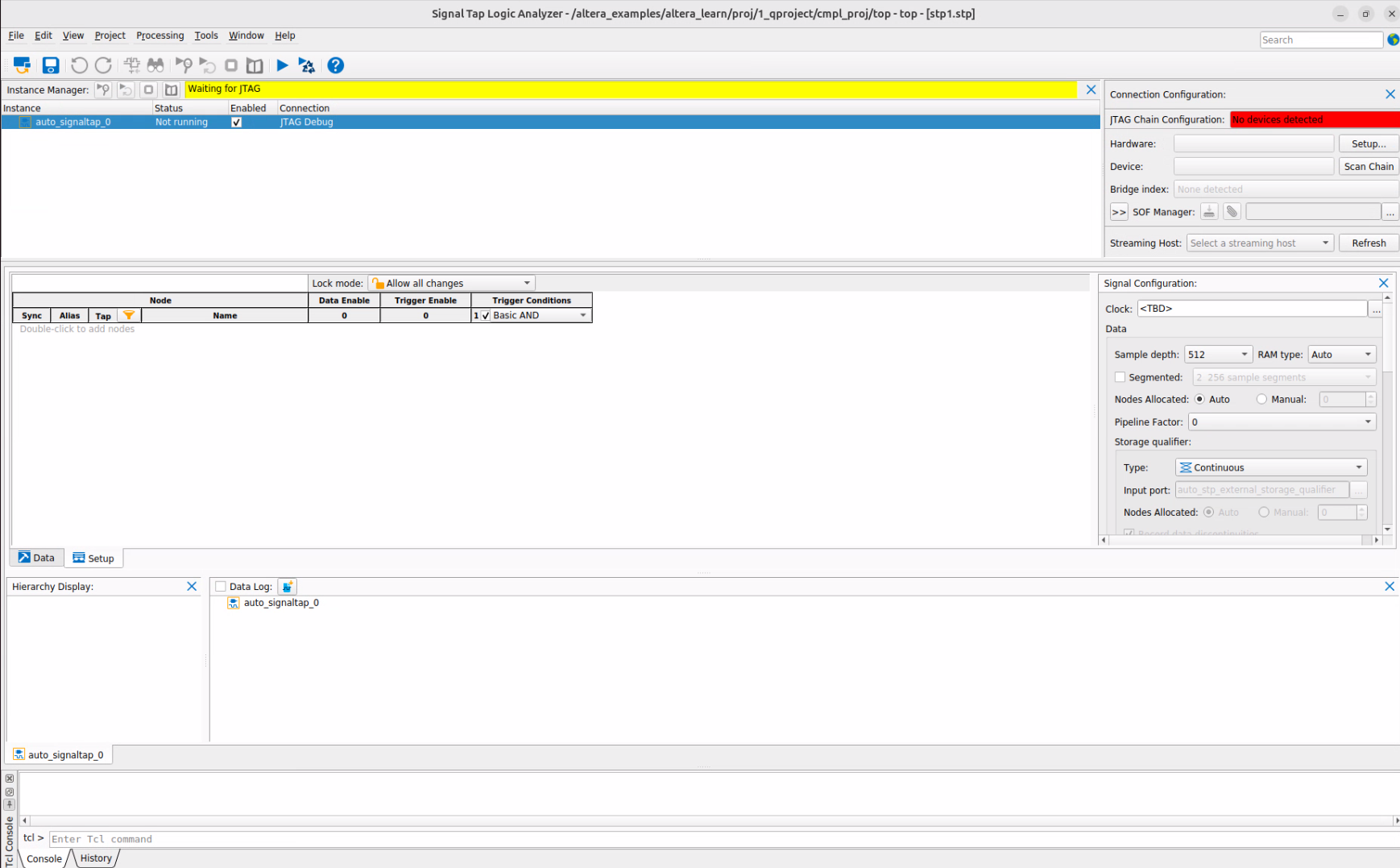This screenshot has height=868, width=1400.
Task: Click the Tcl console horizontal scrollbar
Action: 710,820
